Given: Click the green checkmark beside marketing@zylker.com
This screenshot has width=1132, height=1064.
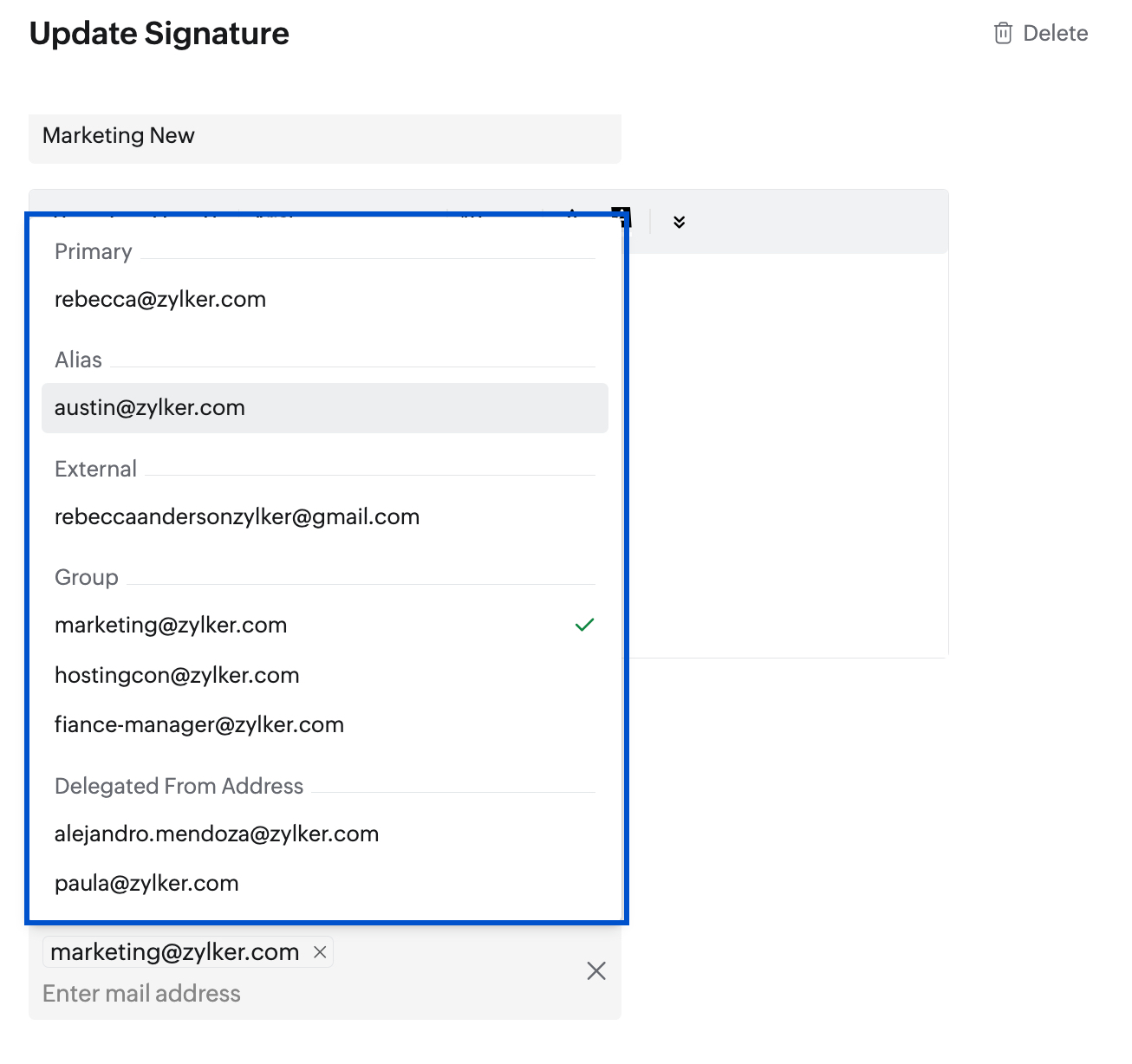Looking at the screenshot, I should pos(585,625).
